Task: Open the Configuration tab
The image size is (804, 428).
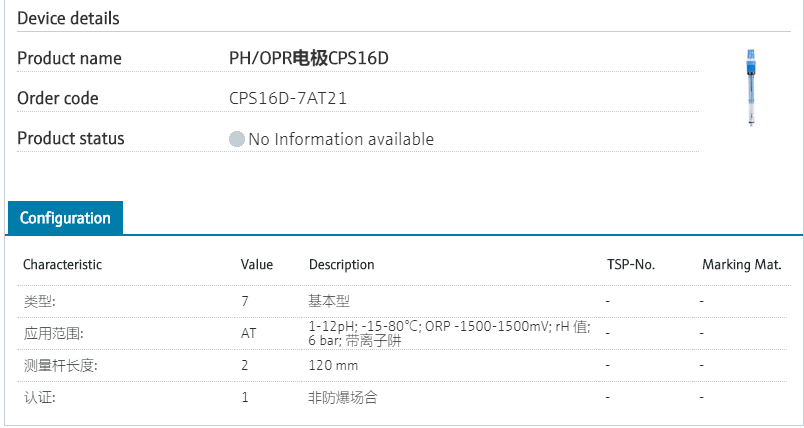Action: pos(65,218)
